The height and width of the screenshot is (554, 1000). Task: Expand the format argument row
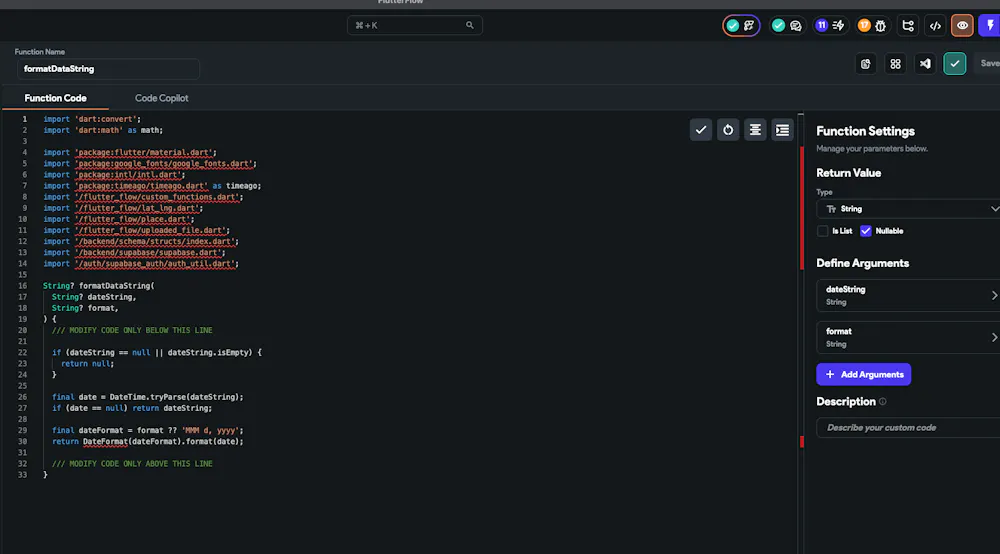pos(908,337)
